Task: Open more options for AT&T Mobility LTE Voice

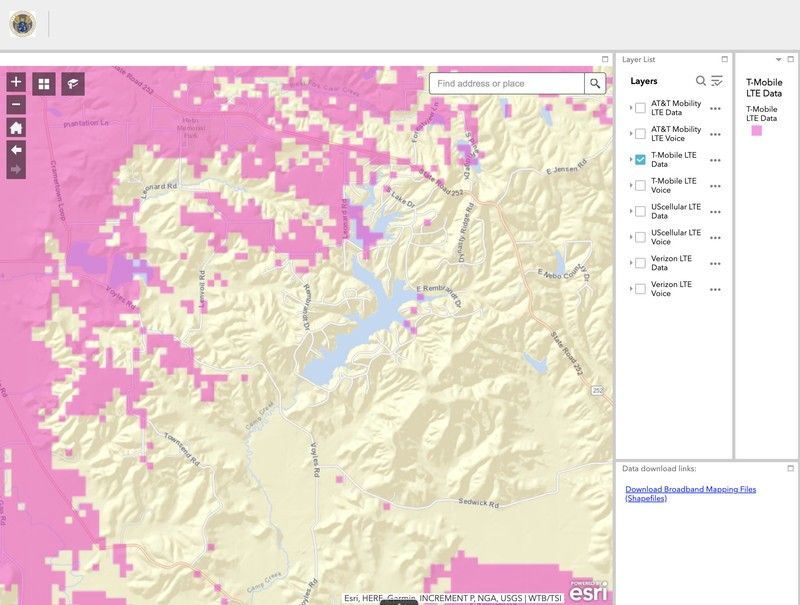Action: pos(715,135)
